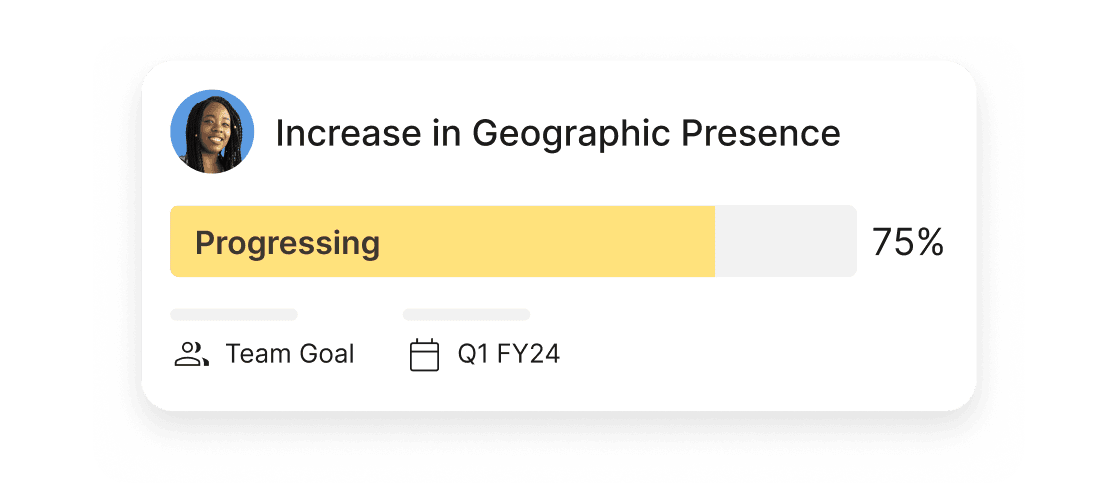
Task: Open the Increase in Geographic Presence goal title
Action: point(557,133)
